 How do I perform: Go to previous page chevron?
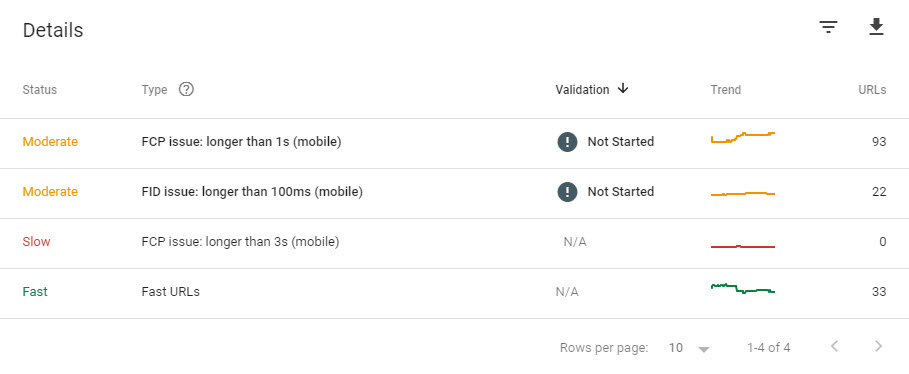[834, 347]
